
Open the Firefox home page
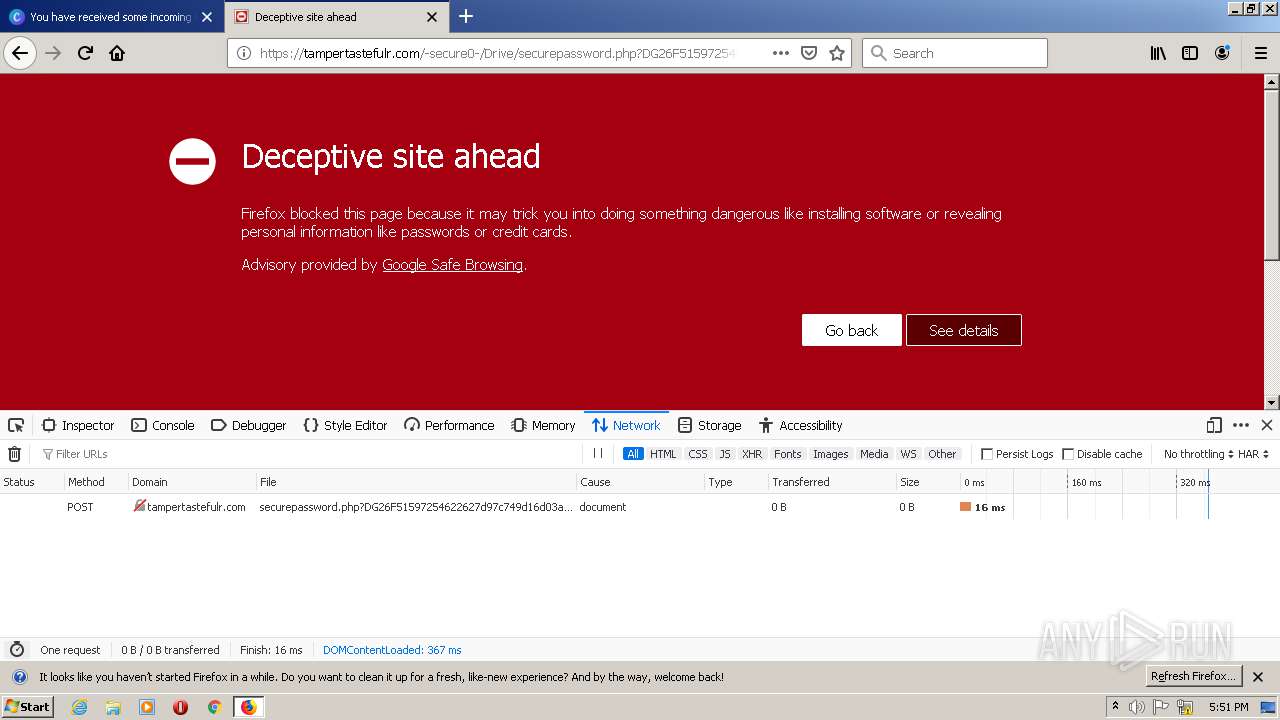tap(117, 53)
